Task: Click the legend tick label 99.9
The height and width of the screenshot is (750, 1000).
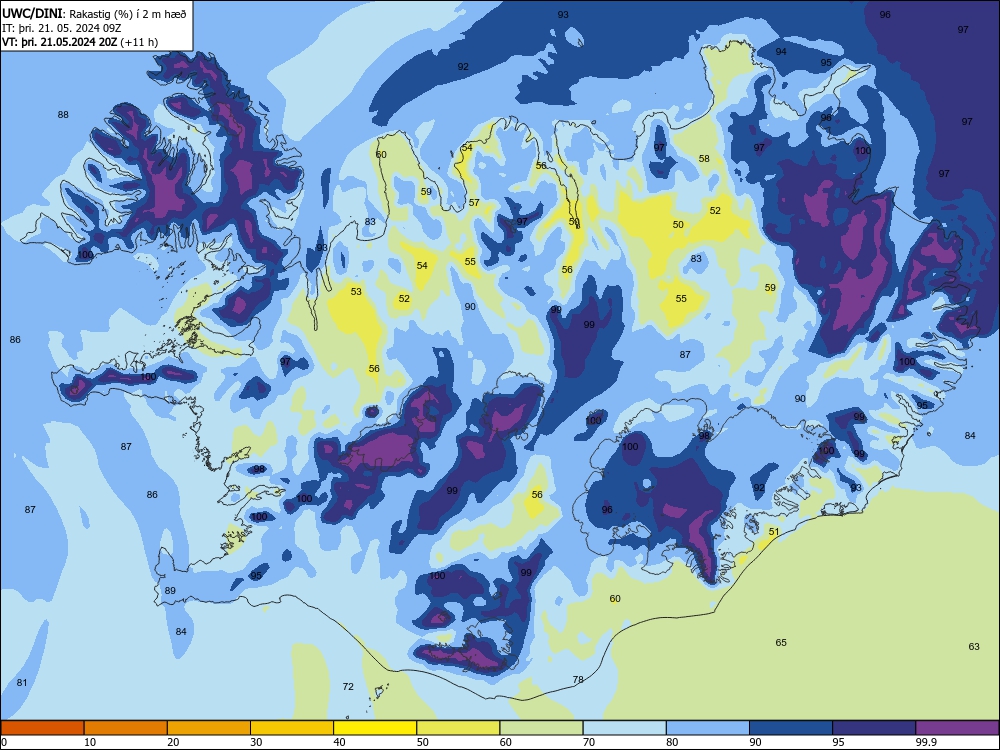Action: point(926,742)
